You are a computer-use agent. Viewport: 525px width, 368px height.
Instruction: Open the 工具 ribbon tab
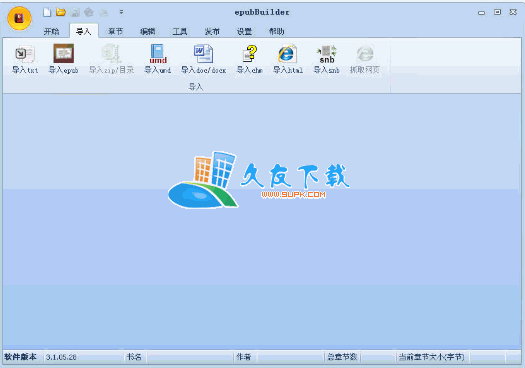pos(180,31)
